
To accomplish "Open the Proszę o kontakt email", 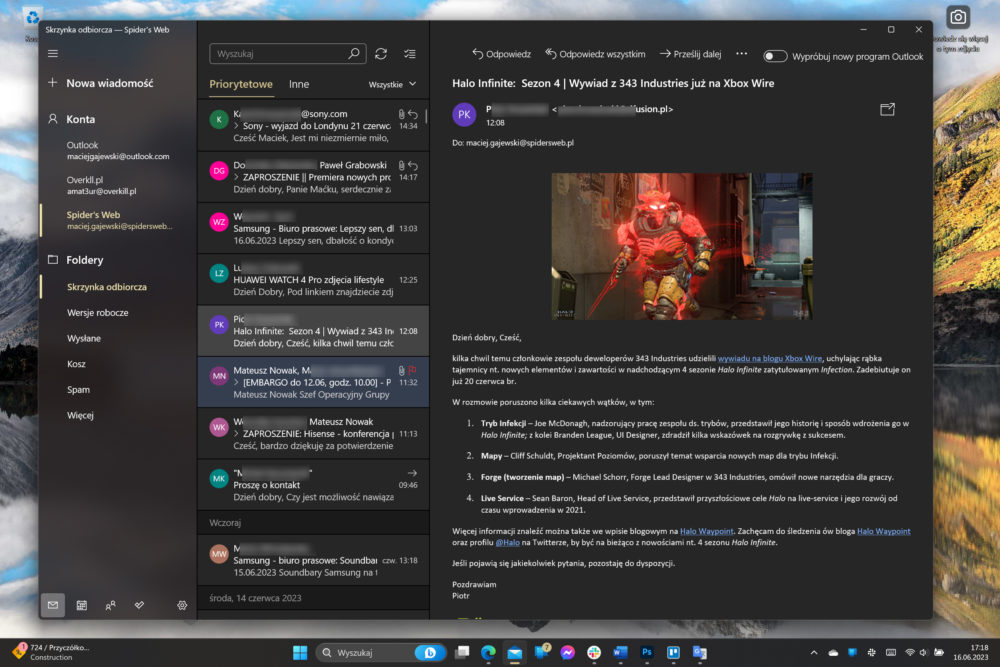I will pyautogui.click(x=313, y=485).
